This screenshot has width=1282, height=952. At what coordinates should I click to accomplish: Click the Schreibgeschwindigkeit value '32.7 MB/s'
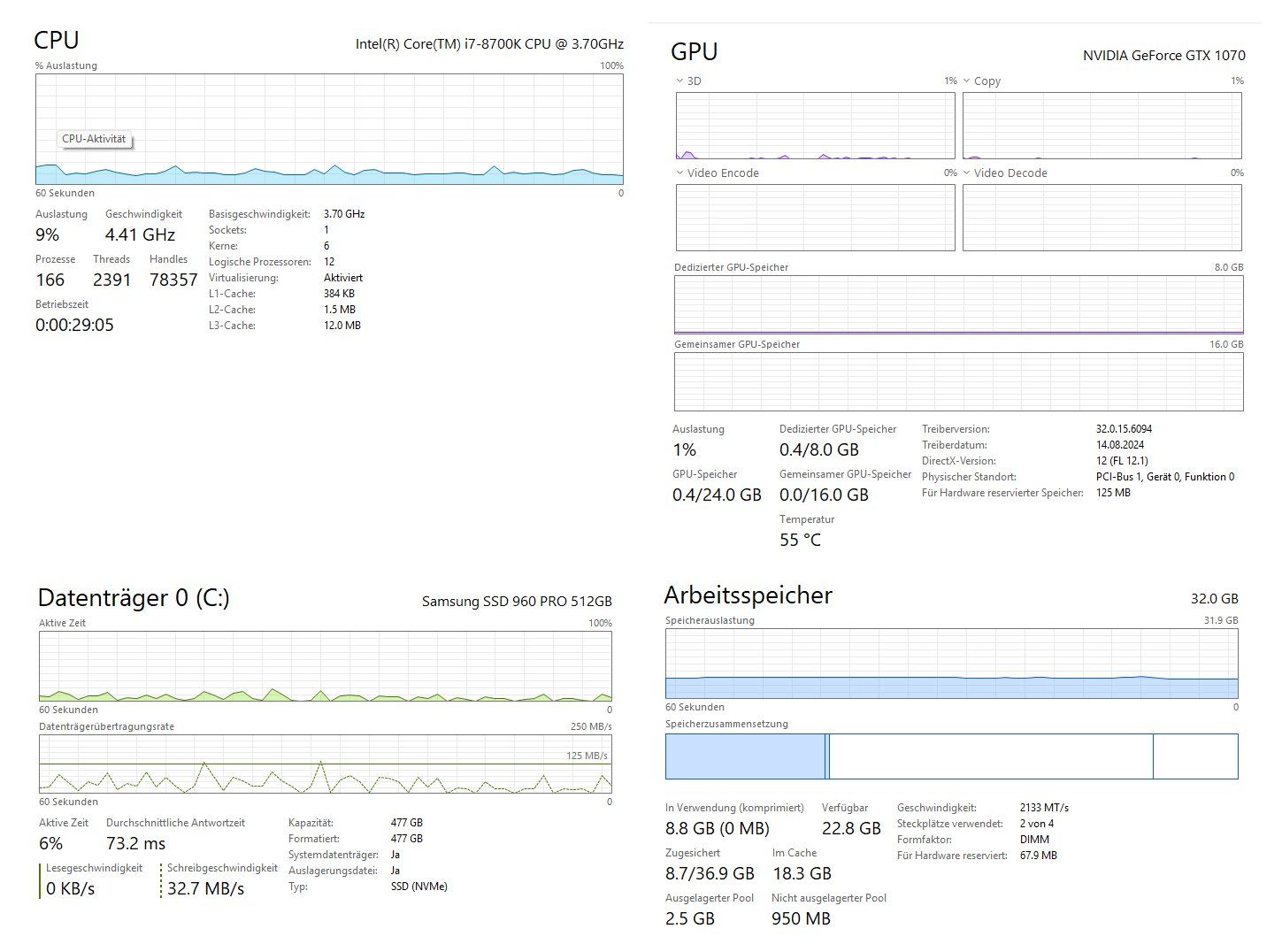click(x=205, y=888)
